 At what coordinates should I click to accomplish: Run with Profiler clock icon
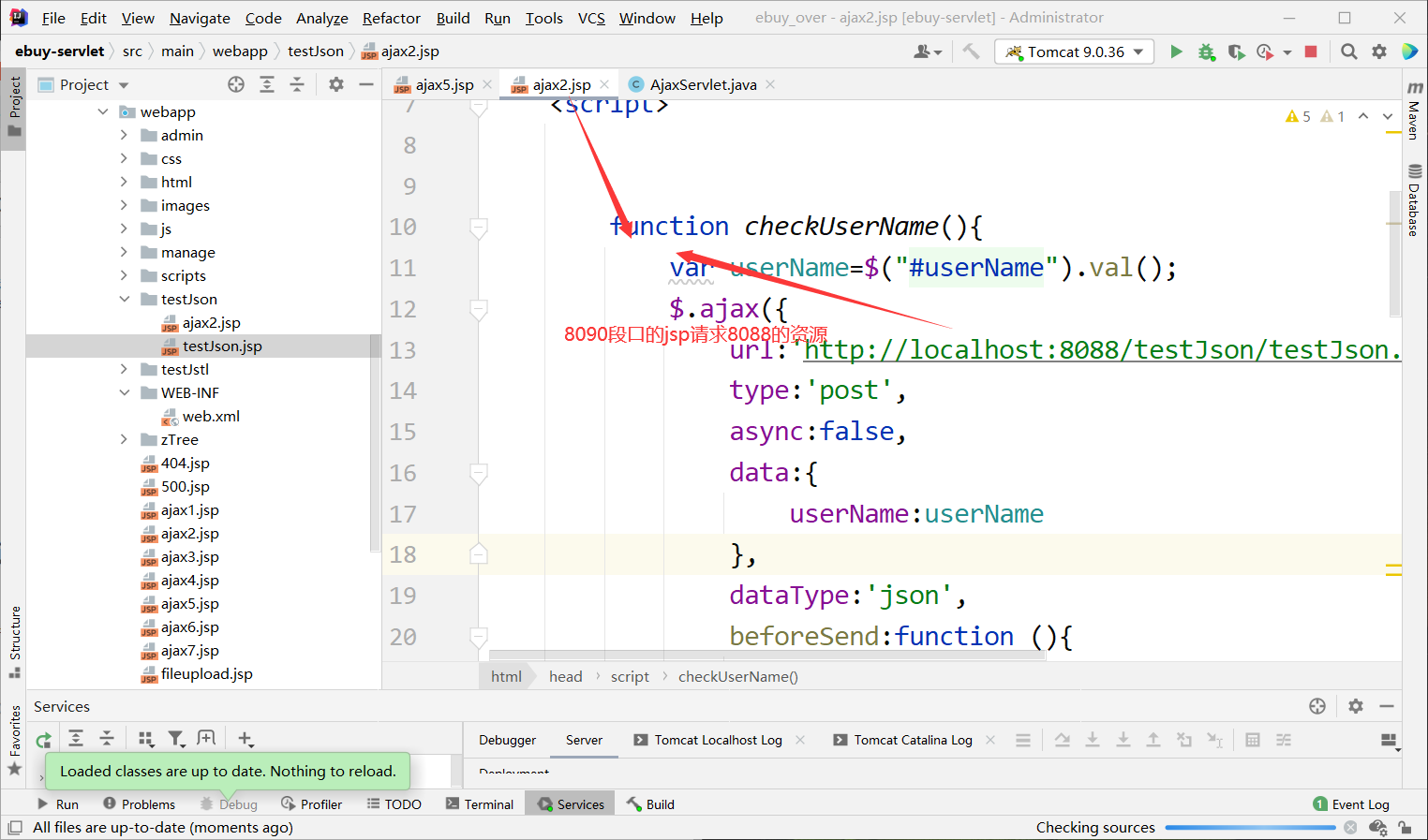(1265, 52)
